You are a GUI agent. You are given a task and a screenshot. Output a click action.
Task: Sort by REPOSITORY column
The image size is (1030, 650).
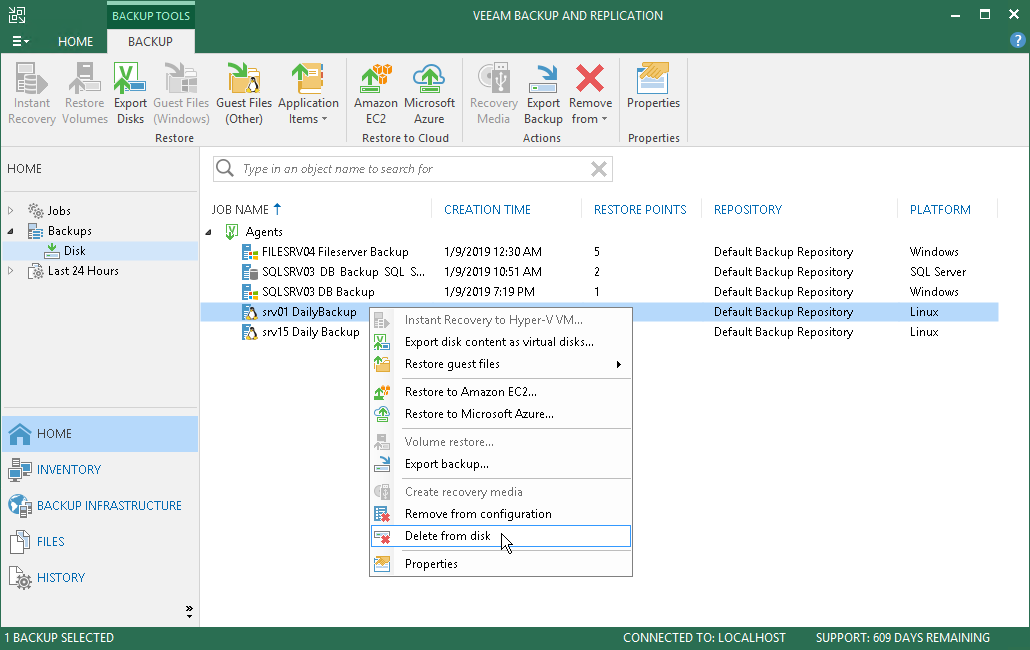(748, 209)
